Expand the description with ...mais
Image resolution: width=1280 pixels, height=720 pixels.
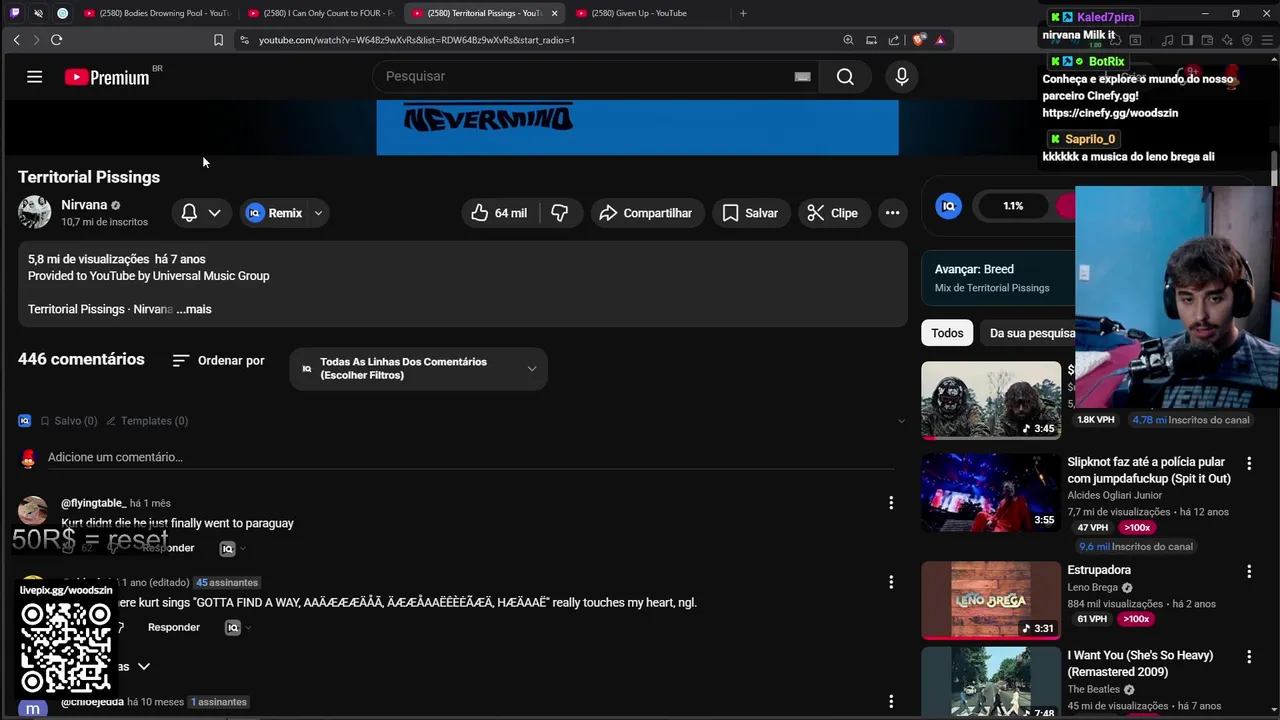point(194,309)
